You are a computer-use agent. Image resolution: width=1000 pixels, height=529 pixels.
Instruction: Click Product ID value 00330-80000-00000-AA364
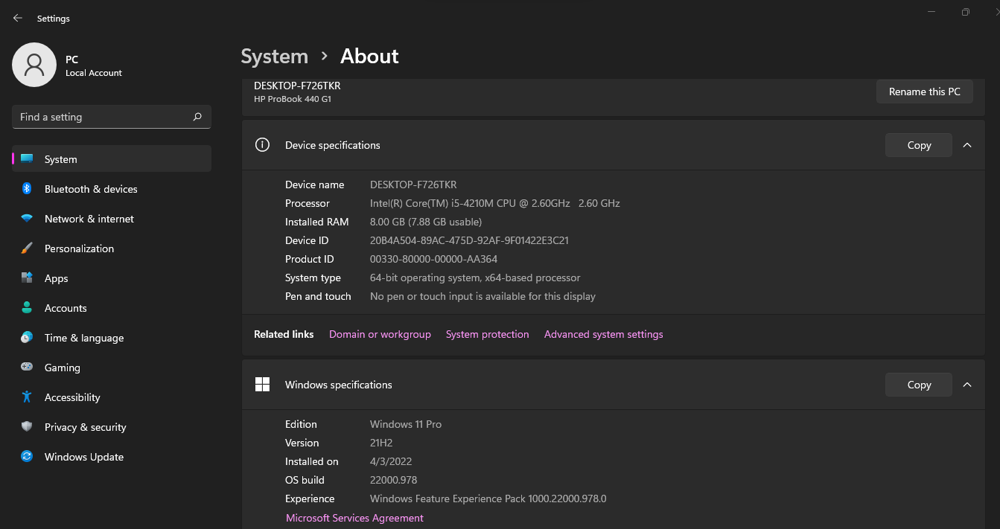point(434,259)
